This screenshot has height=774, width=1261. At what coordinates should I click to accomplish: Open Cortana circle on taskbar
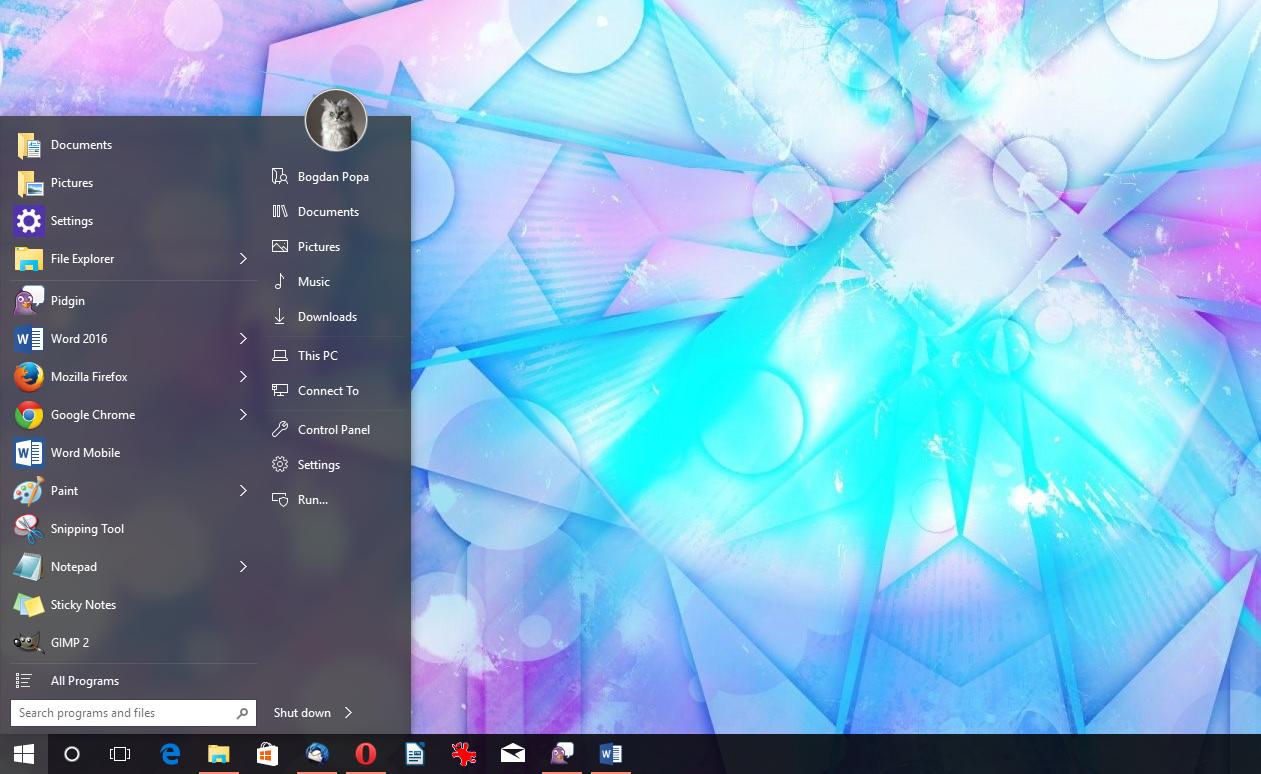click(72, 754)
